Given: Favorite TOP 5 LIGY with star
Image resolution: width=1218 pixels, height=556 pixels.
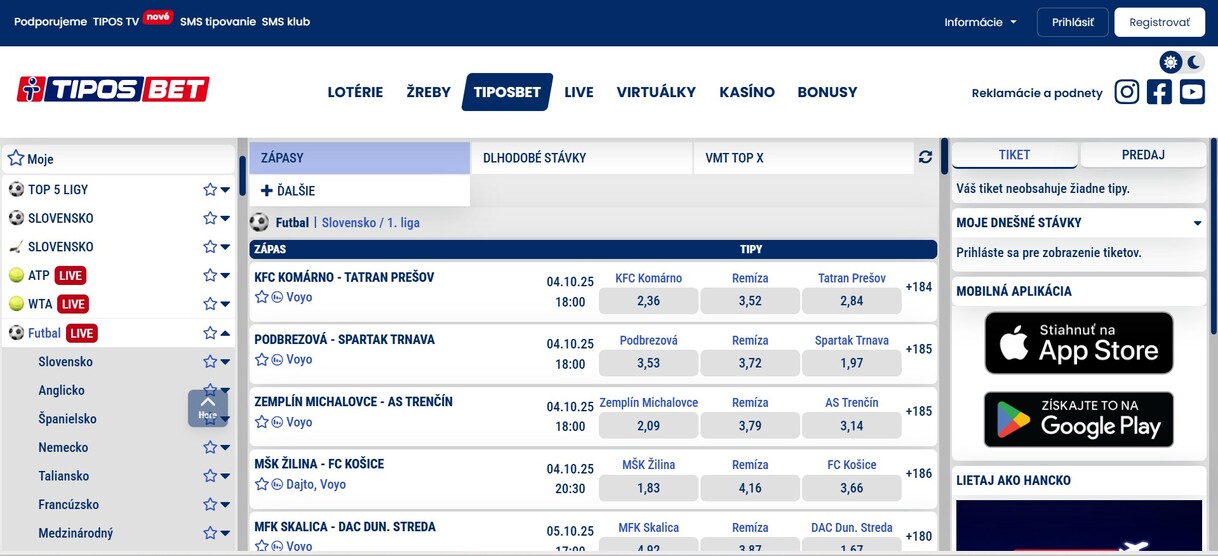Looking at the screenshot, I should click(209, 189).
